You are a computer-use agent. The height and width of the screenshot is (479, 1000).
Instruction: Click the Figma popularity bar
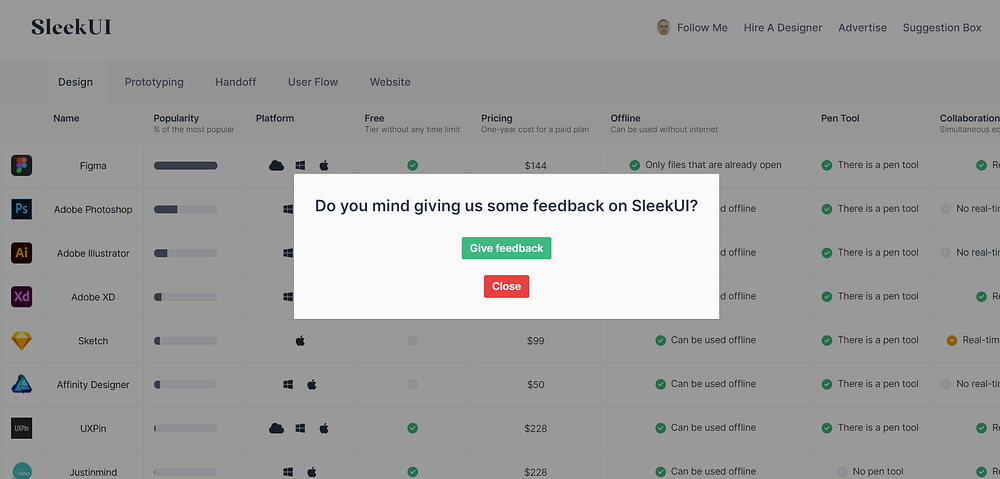[x=185, y=166]
